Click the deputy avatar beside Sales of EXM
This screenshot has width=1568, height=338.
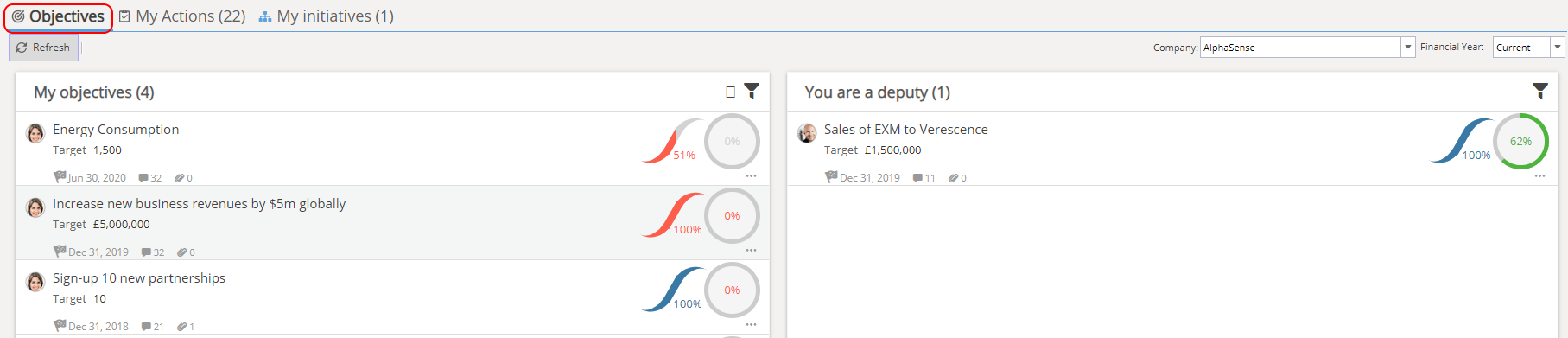807,133
